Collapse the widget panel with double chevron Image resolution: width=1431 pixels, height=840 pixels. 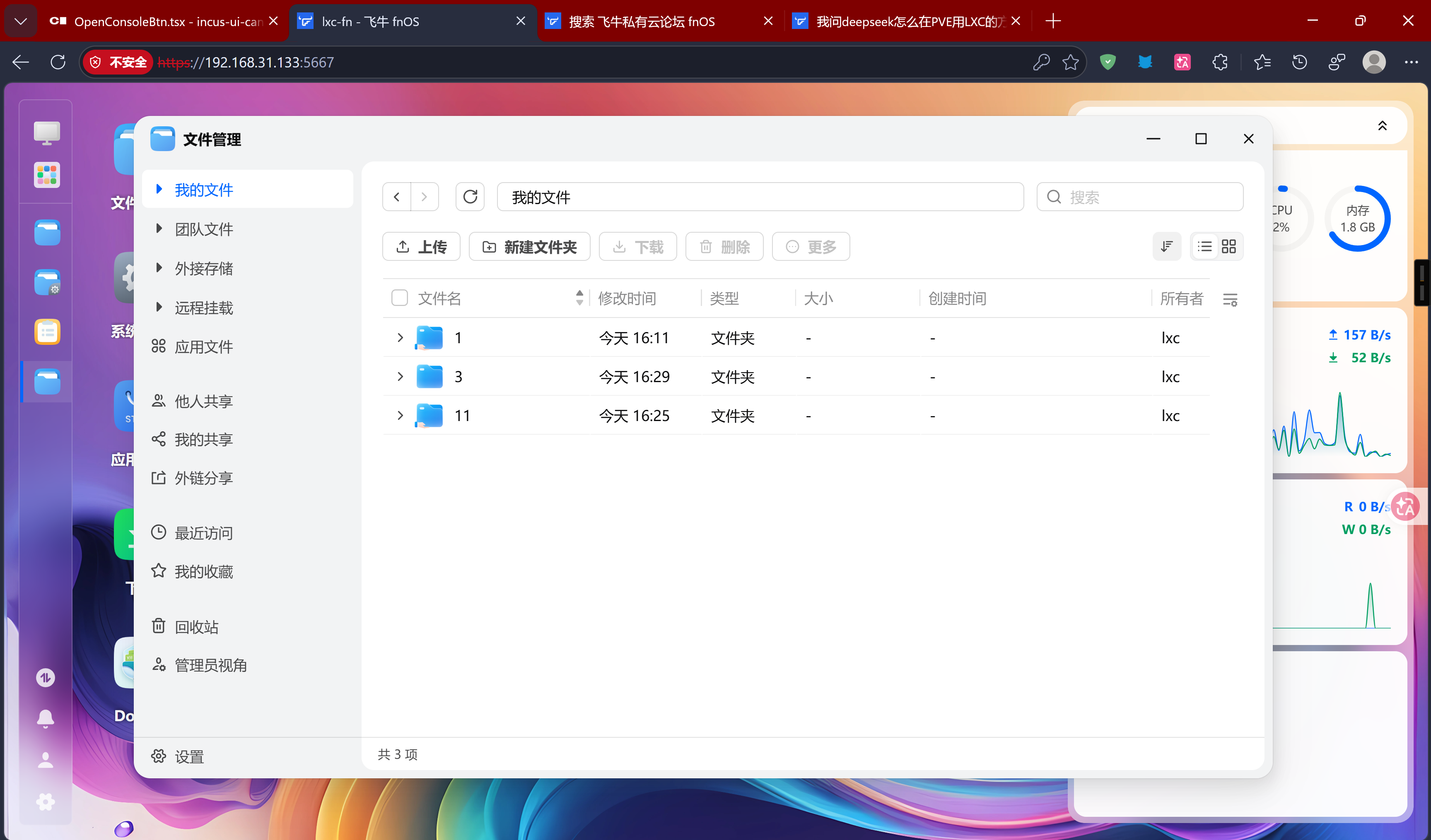click(1382, 126)
